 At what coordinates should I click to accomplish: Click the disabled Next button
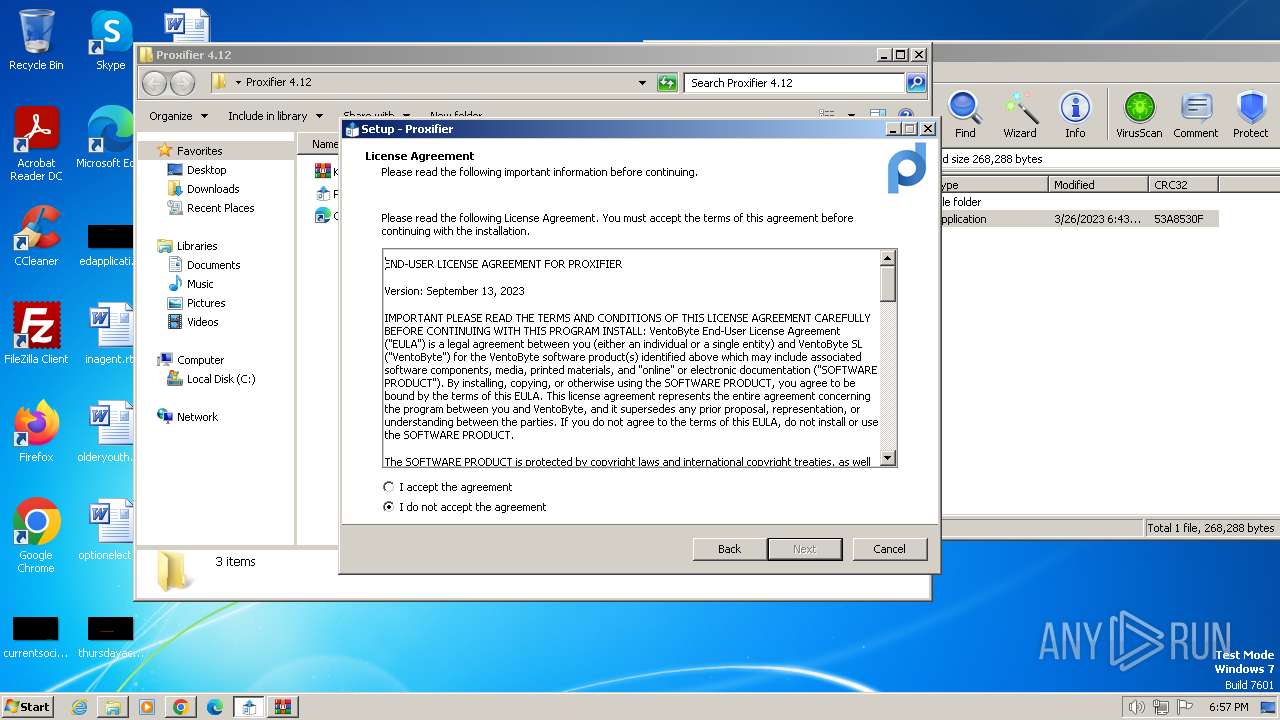pyautogui.click(x=805, y=549)
